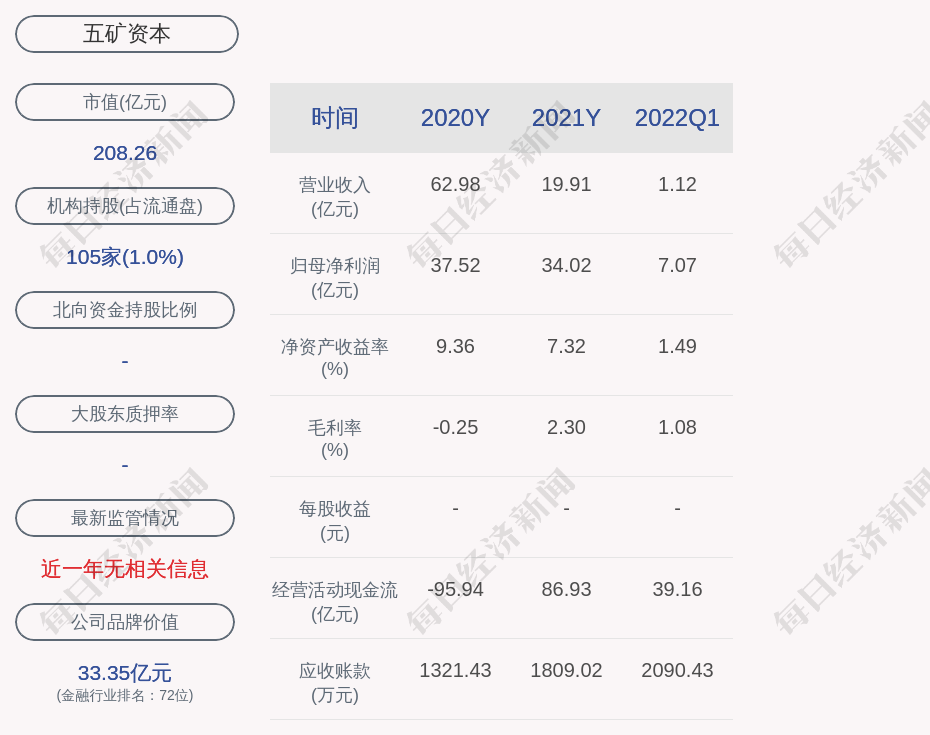Click the 每股收益 dash in the 2021Y column
Image resolution: width=930 pixels, height=735 pixels.
[566, 509]
